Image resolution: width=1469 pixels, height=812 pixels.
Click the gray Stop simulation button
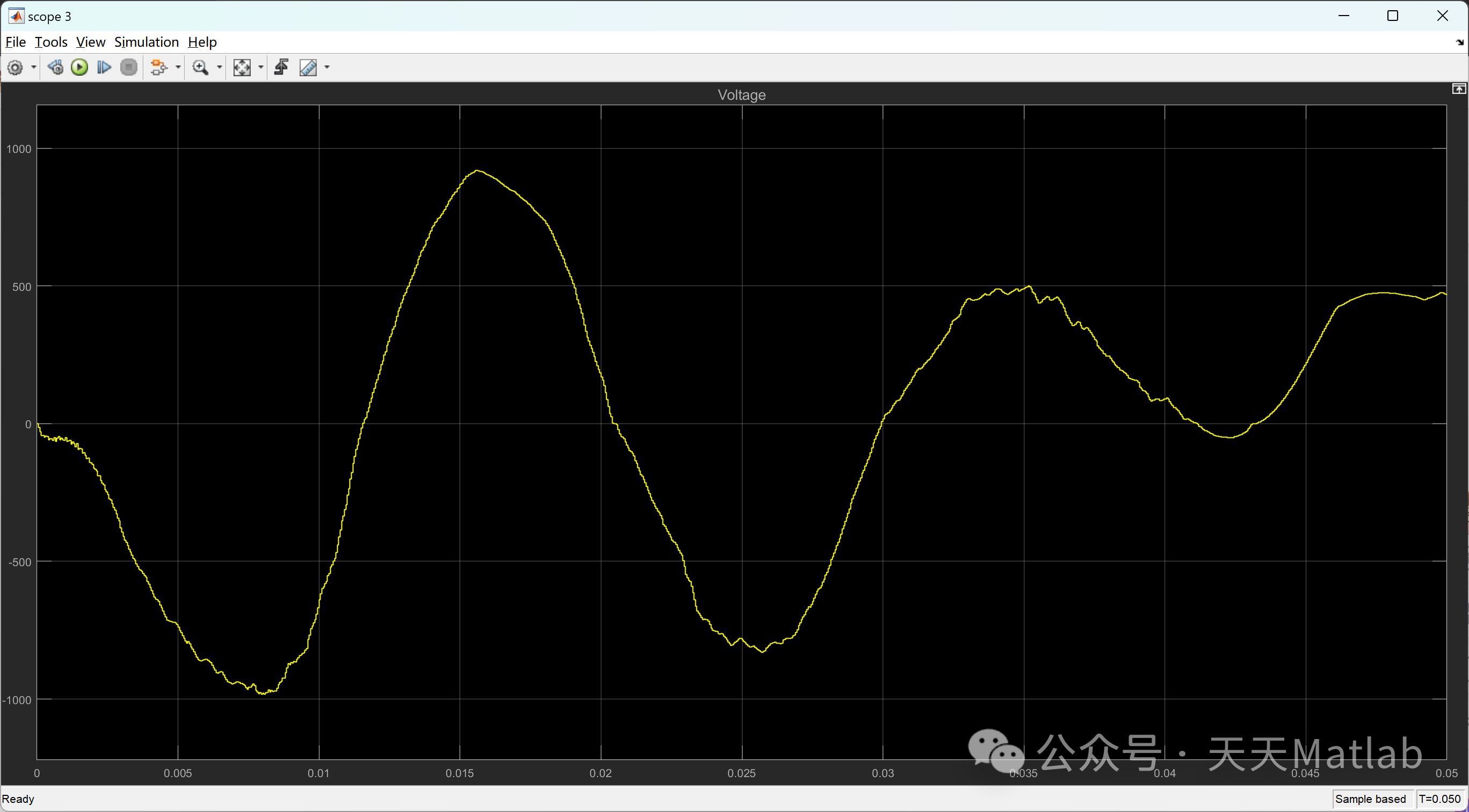pyautogui.click(x=129, y=68)
